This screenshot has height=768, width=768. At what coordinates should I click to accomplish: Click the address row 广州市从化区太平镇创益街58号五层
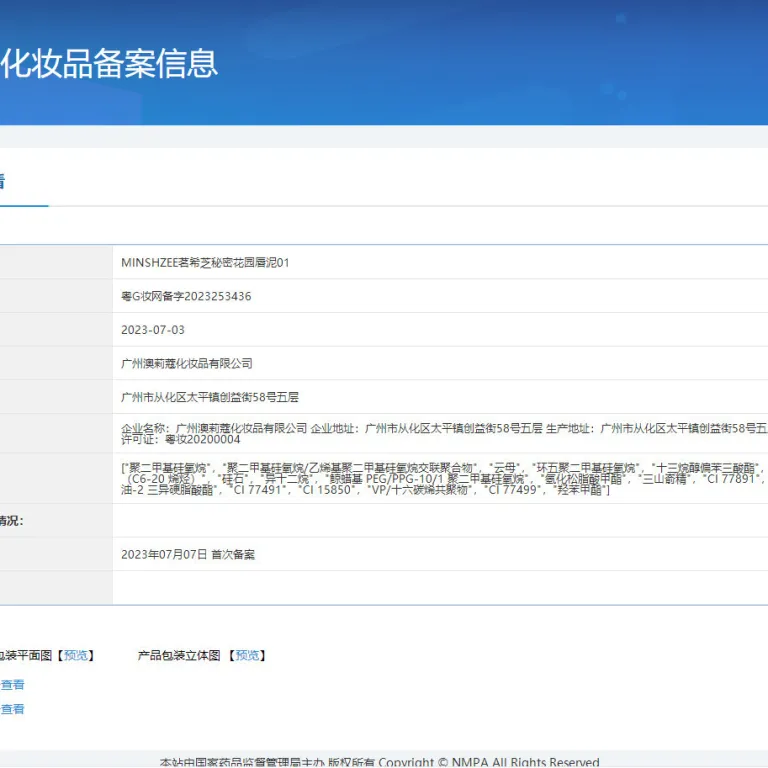point(210,397)
